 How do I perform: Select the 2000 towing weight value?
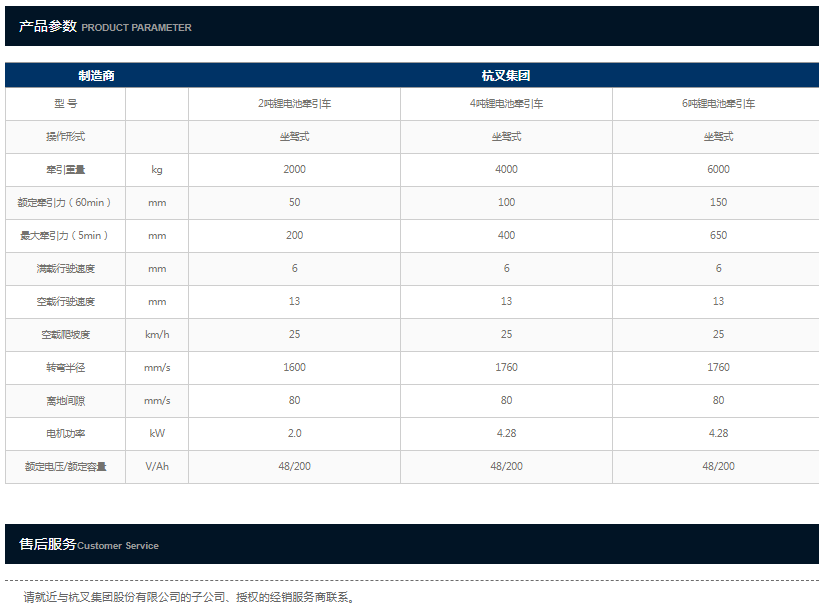pyautogui.click(x=295, y=169)
